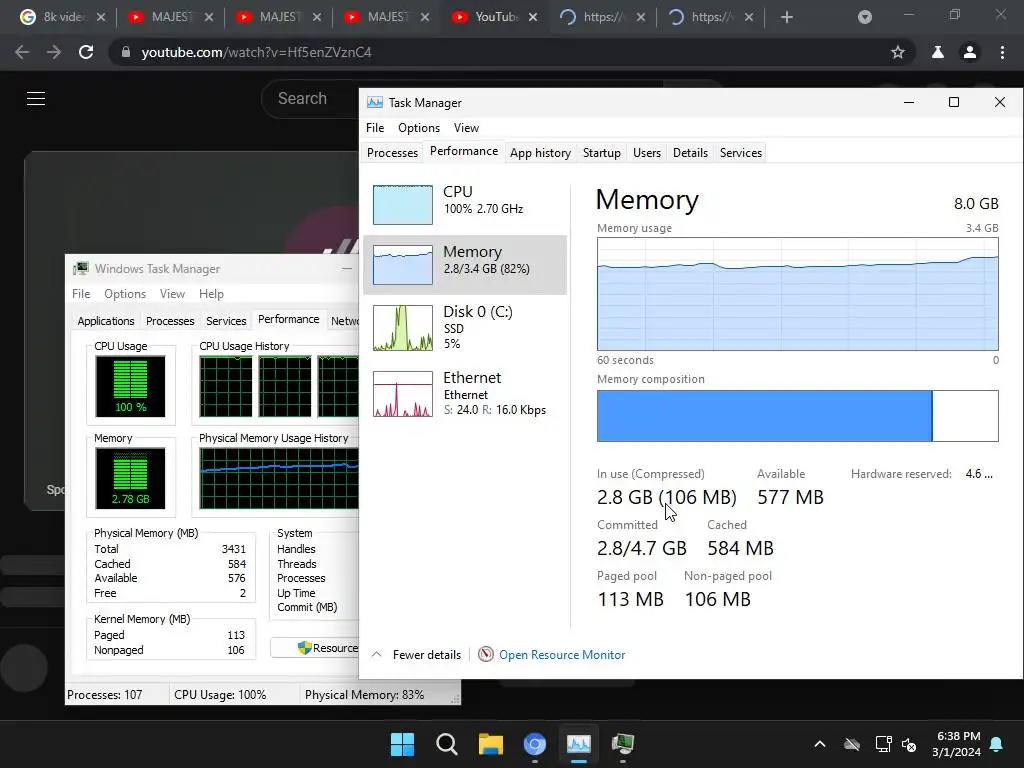
Task: Click the site lock icon in address bar
Action: pyautogui.click(x=126, y=52)
